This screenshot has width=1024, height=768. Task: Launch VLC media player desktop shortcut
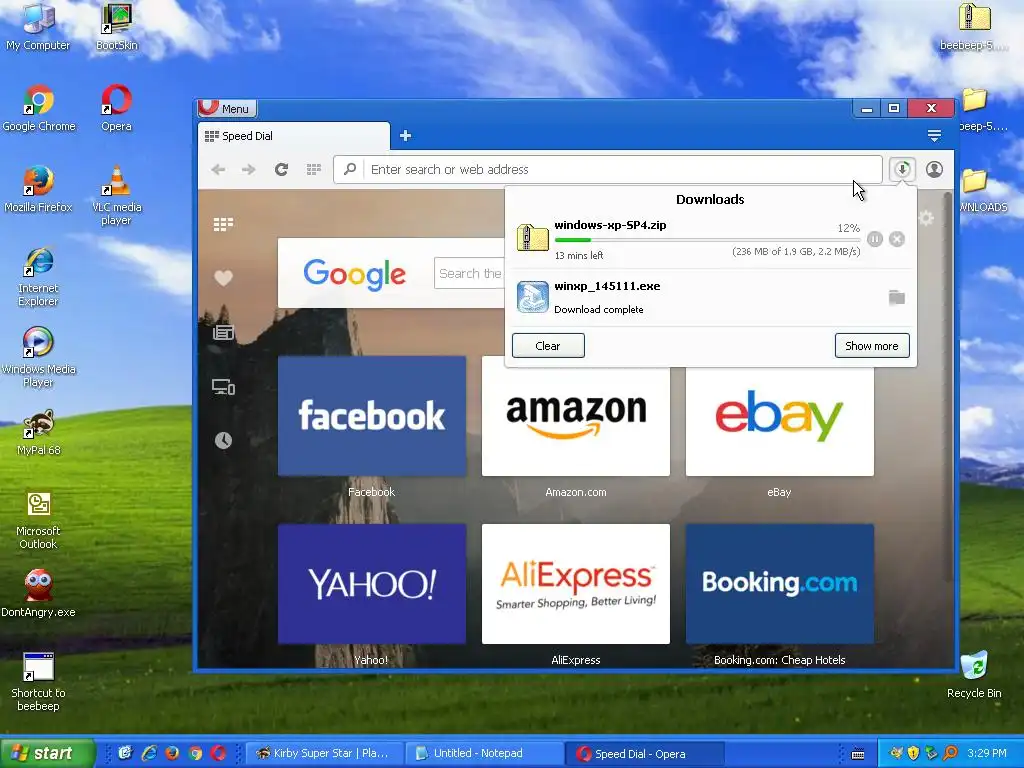point(116,195)
